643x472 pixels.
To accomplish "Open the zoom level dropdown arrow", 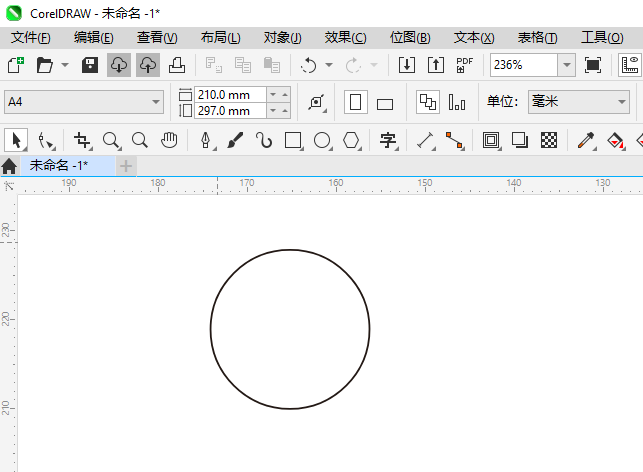I will [566, 65].
